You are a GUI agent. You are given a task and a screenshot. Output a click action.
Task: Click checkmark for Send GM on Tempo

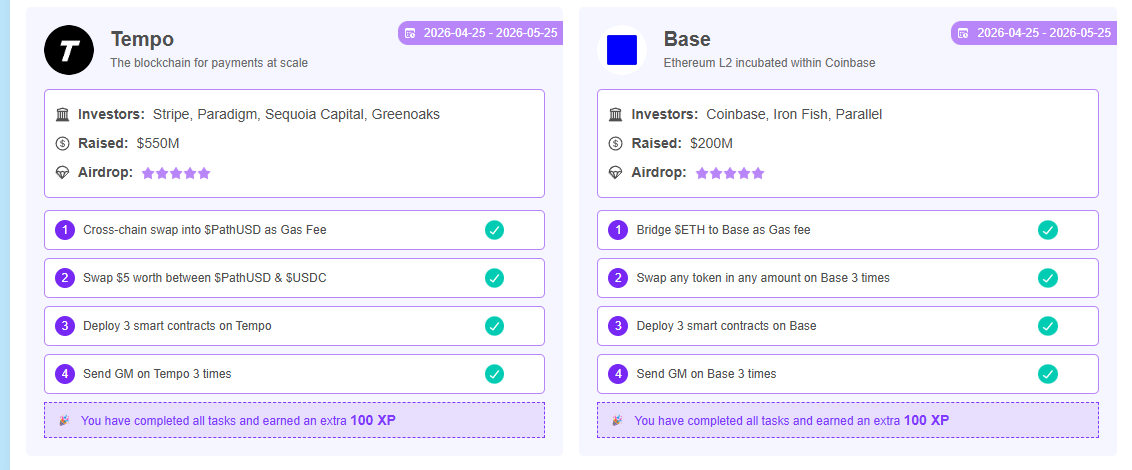click(x=495, y=374)
